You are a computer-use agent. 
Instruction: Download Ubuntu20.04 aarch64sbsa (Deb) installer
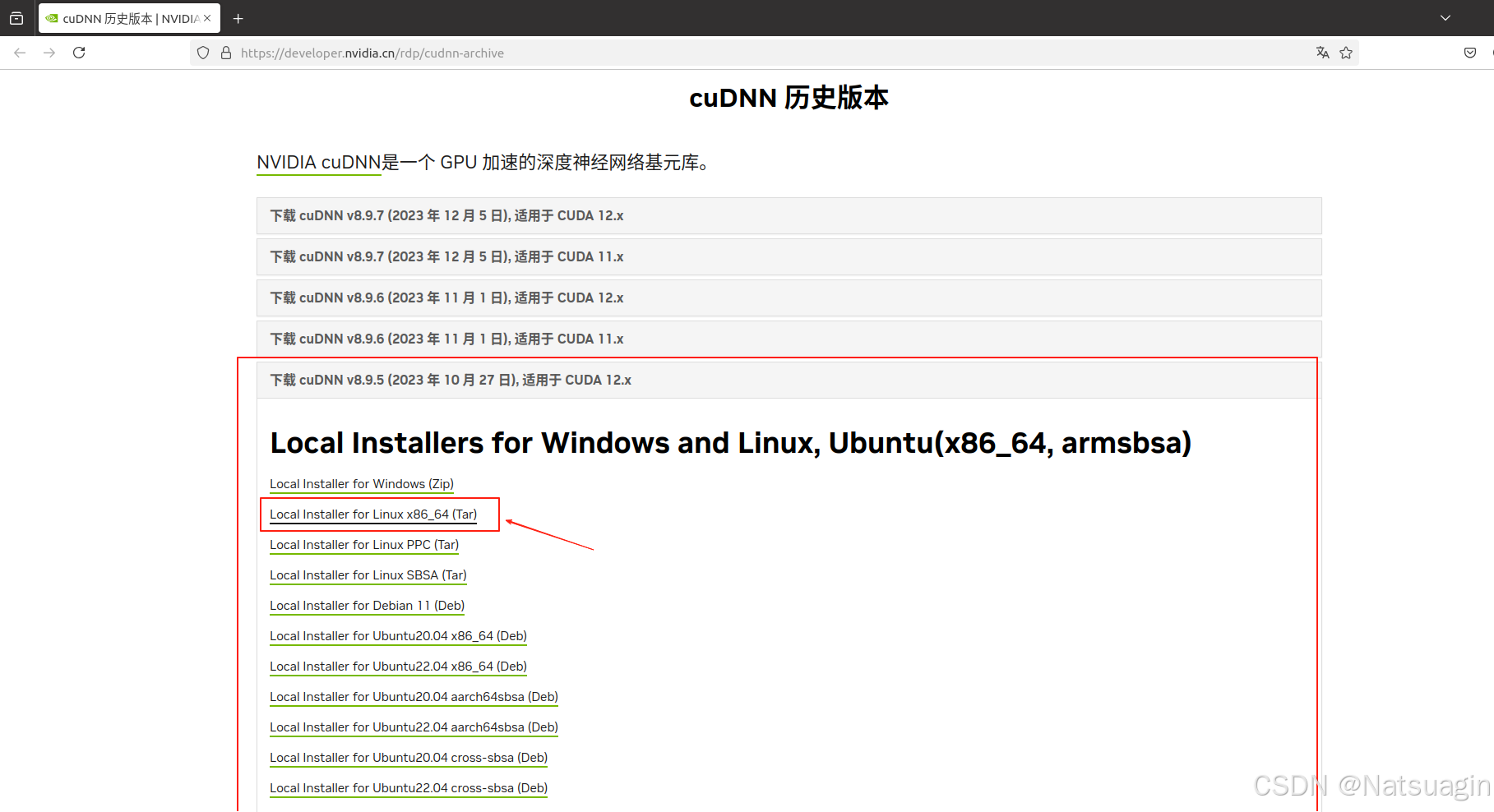414,697
